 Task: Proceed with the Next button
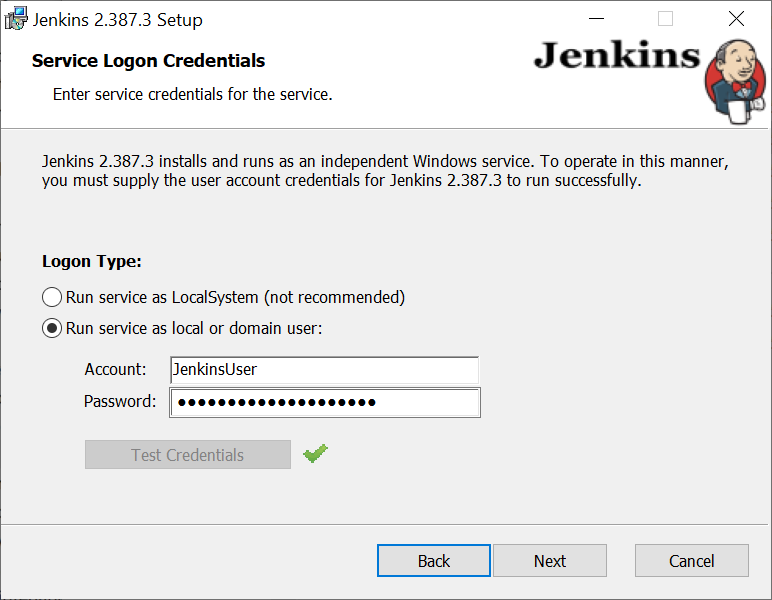[x=550, y=561]
